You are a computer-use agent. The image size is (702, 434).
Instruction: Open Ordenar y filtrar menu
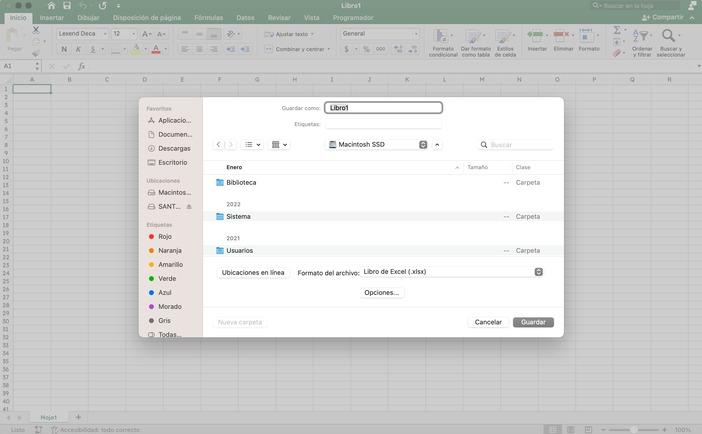[642, 43]
